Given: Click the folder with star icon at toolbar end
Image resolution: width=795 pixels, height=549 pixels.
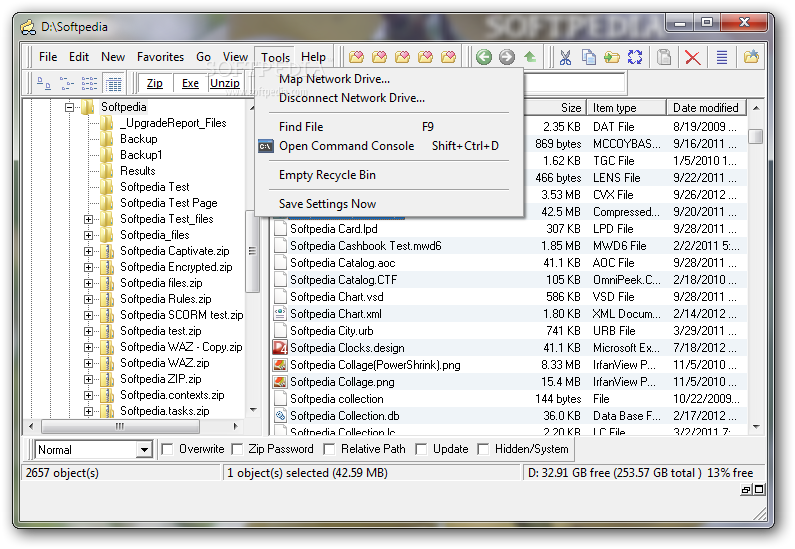Looking at the screenshot, I should 751,57.
